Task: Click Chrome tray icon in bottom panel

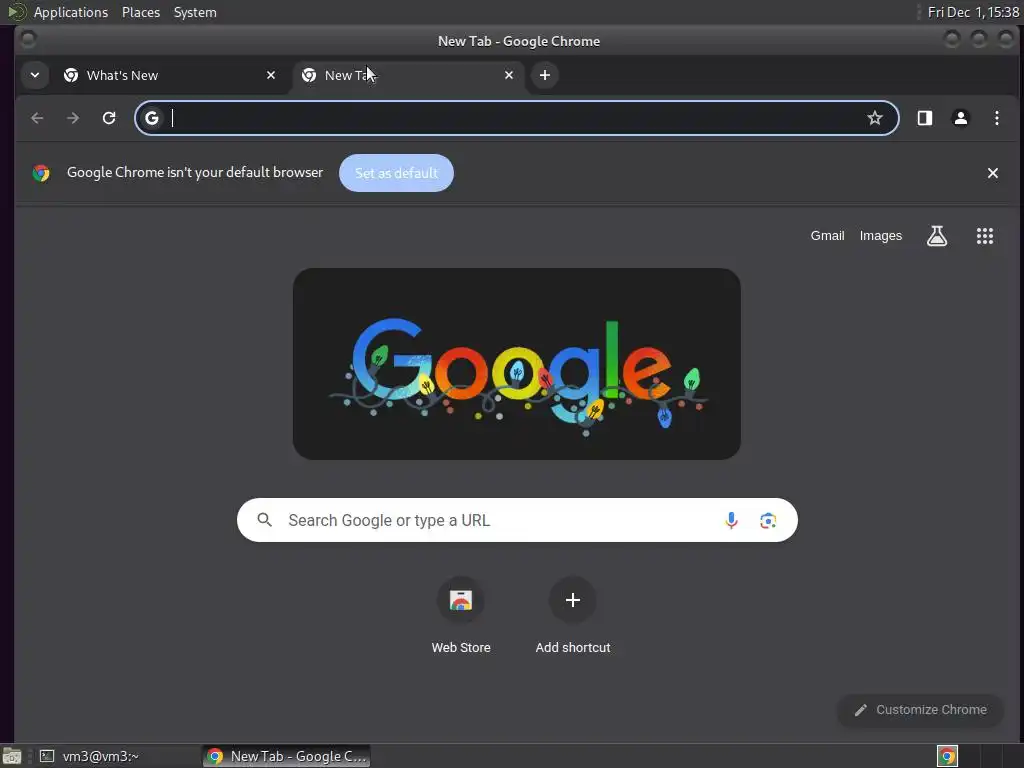Action: click(x=947, y=756)
